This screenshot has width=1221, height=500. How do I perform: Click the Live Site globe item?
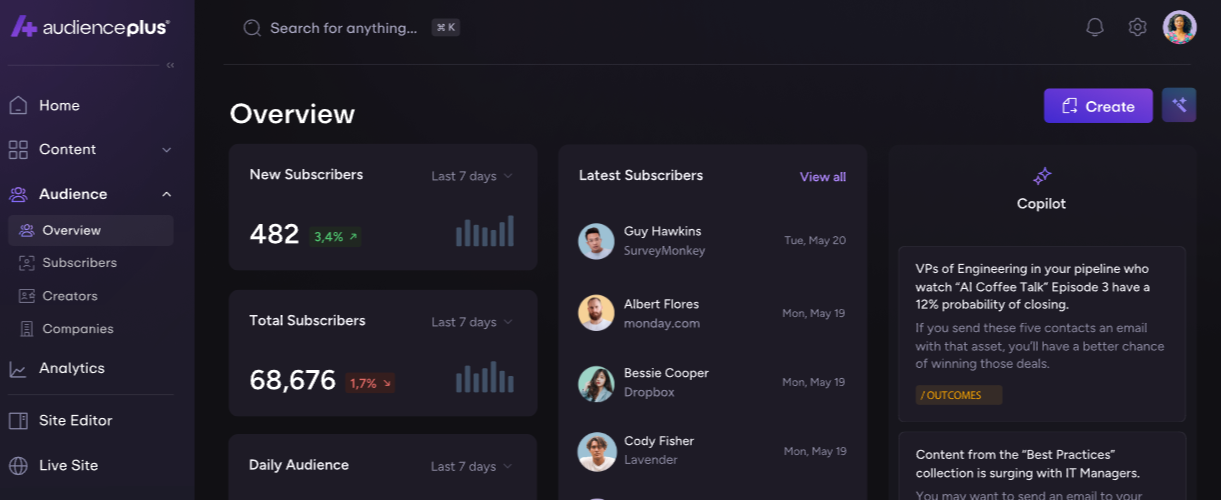click(x=68, y=465)
